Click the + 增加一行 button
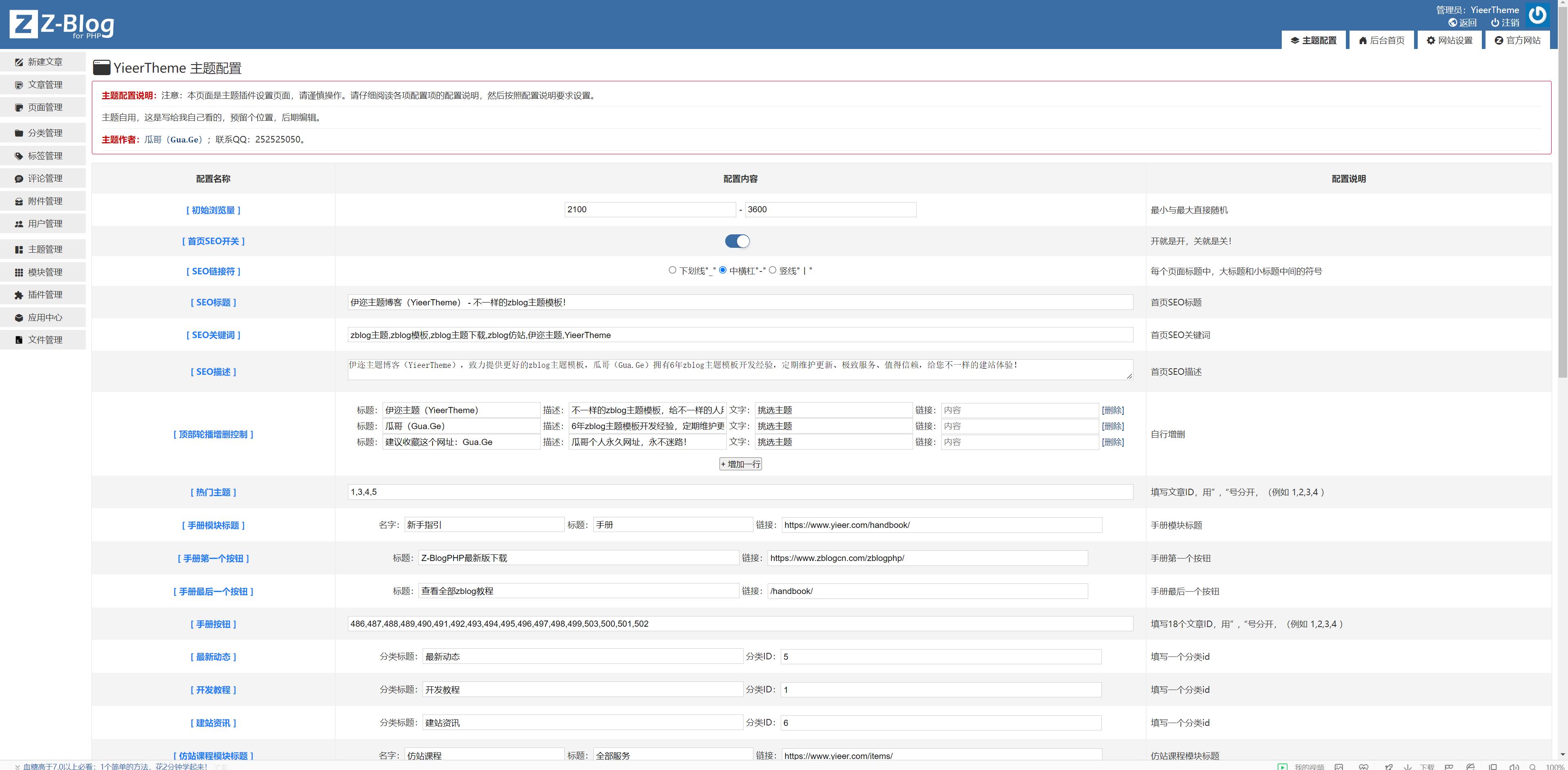Image resolution: width=1568 pixels, height=770 pixels. click(x=740, y=464)
